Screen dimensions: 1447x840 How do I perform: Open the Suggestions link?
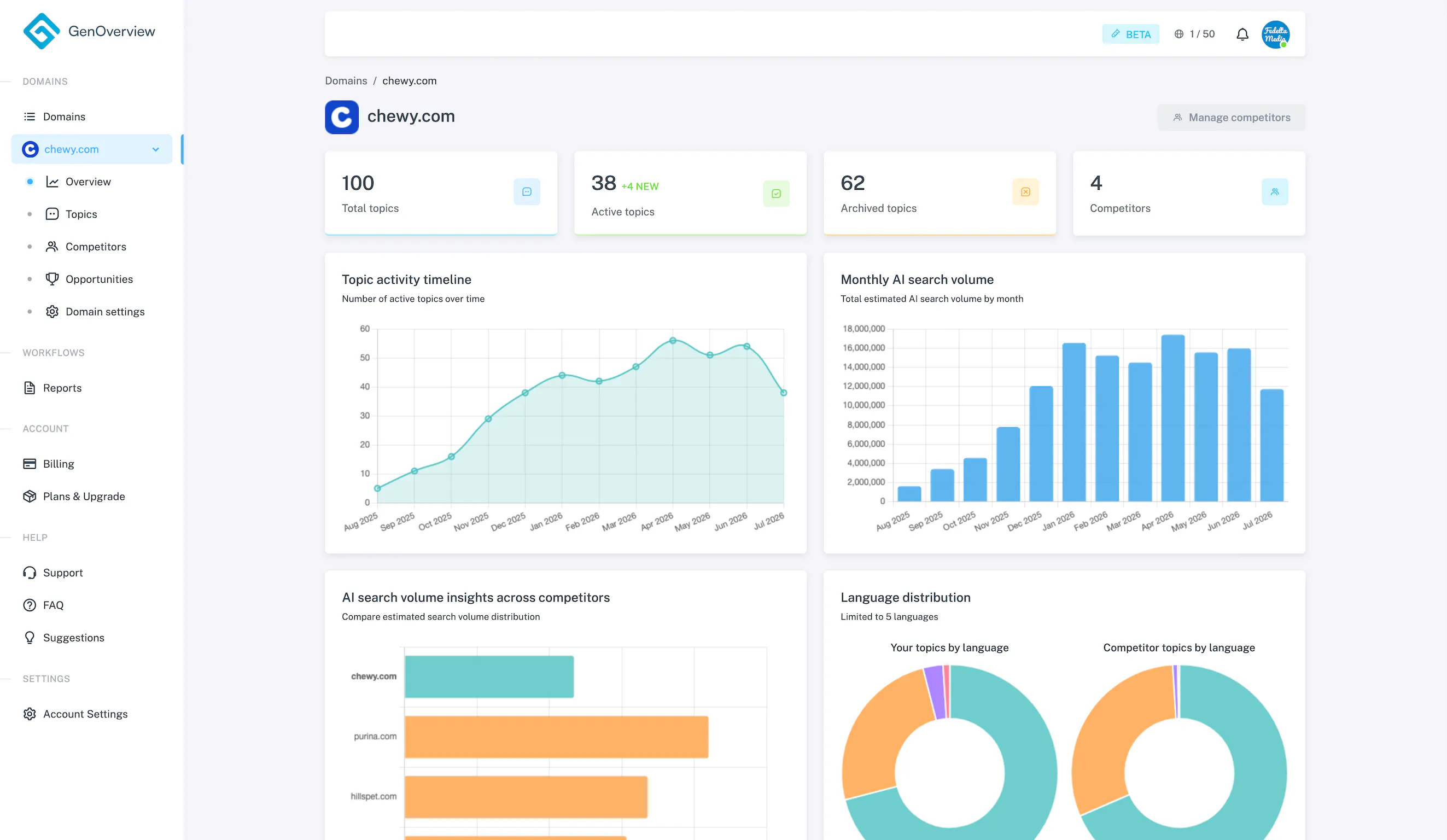73,638
